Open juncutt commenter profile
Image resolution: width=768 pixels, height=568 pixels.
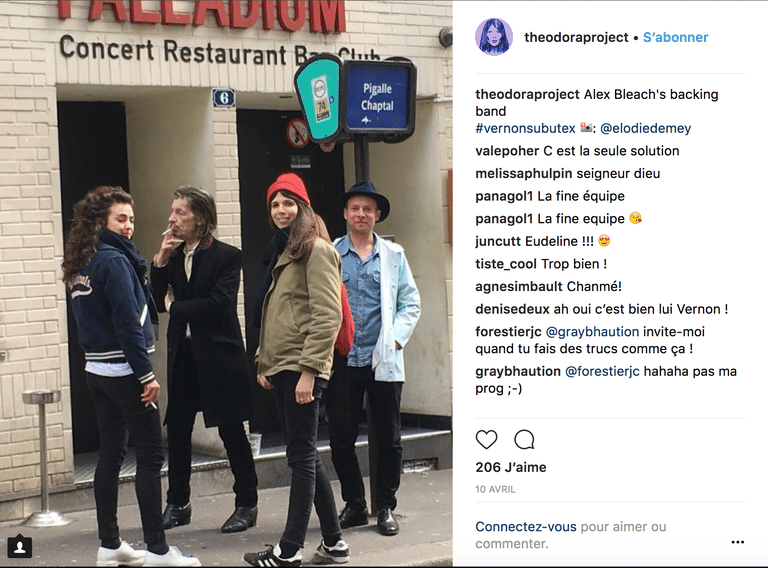498,241
